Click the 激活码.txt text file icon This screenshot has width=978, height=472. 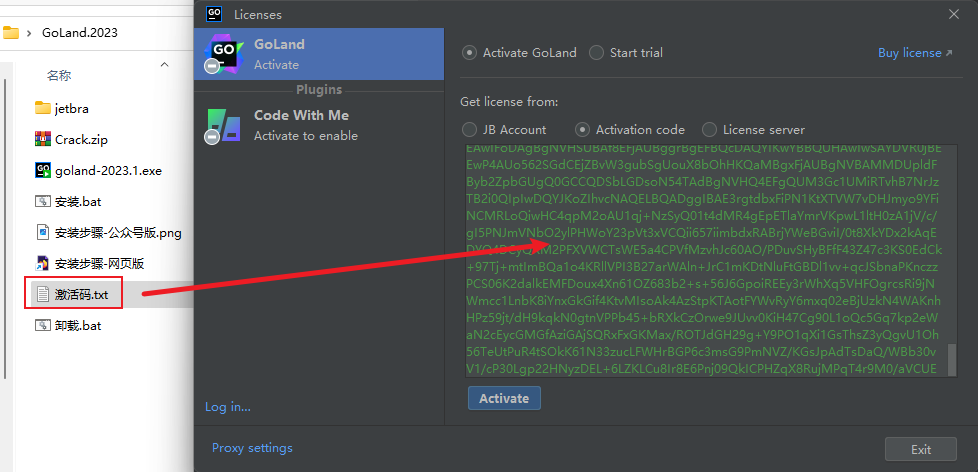point(42,294)
